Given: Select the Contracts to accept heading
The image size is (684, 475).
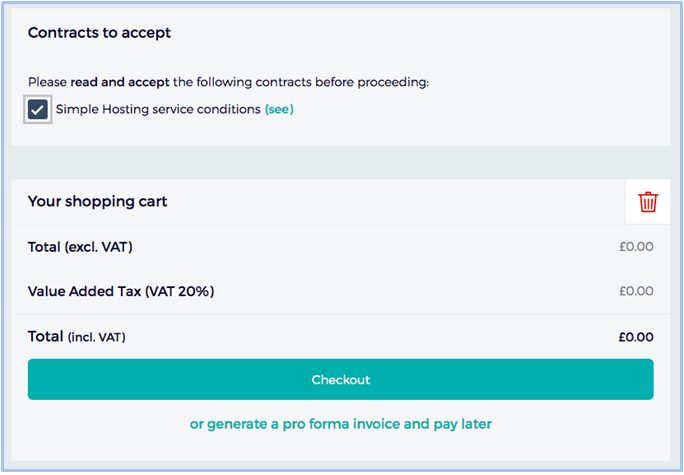Looking at the screenshot, I should (99, 33).
